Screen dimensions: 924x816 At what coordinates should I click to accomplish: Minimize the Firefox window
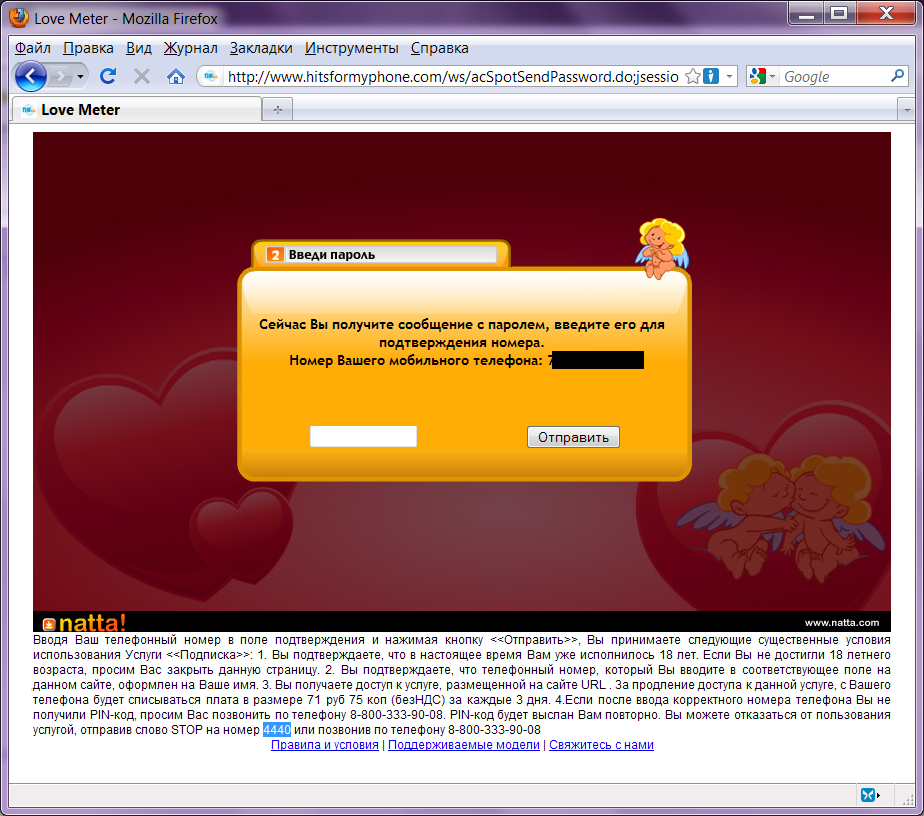pyautogui.click(x=806, y=14)
